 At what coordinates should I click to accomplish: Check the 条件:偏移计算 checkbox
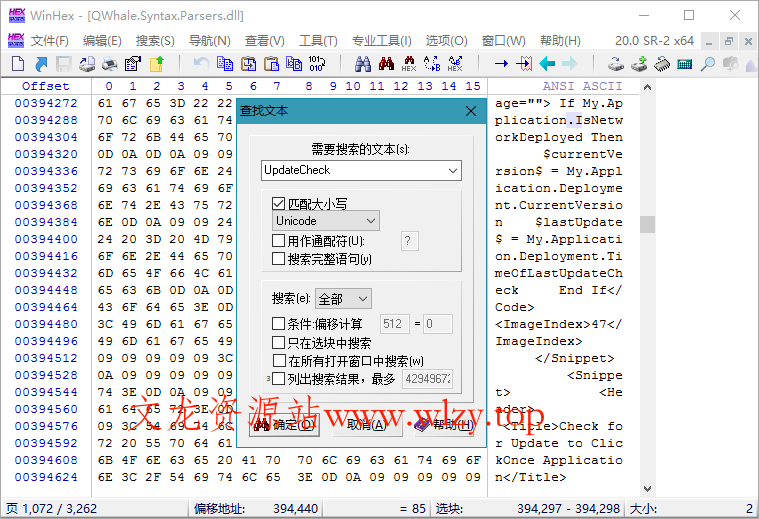pos(278,323)
